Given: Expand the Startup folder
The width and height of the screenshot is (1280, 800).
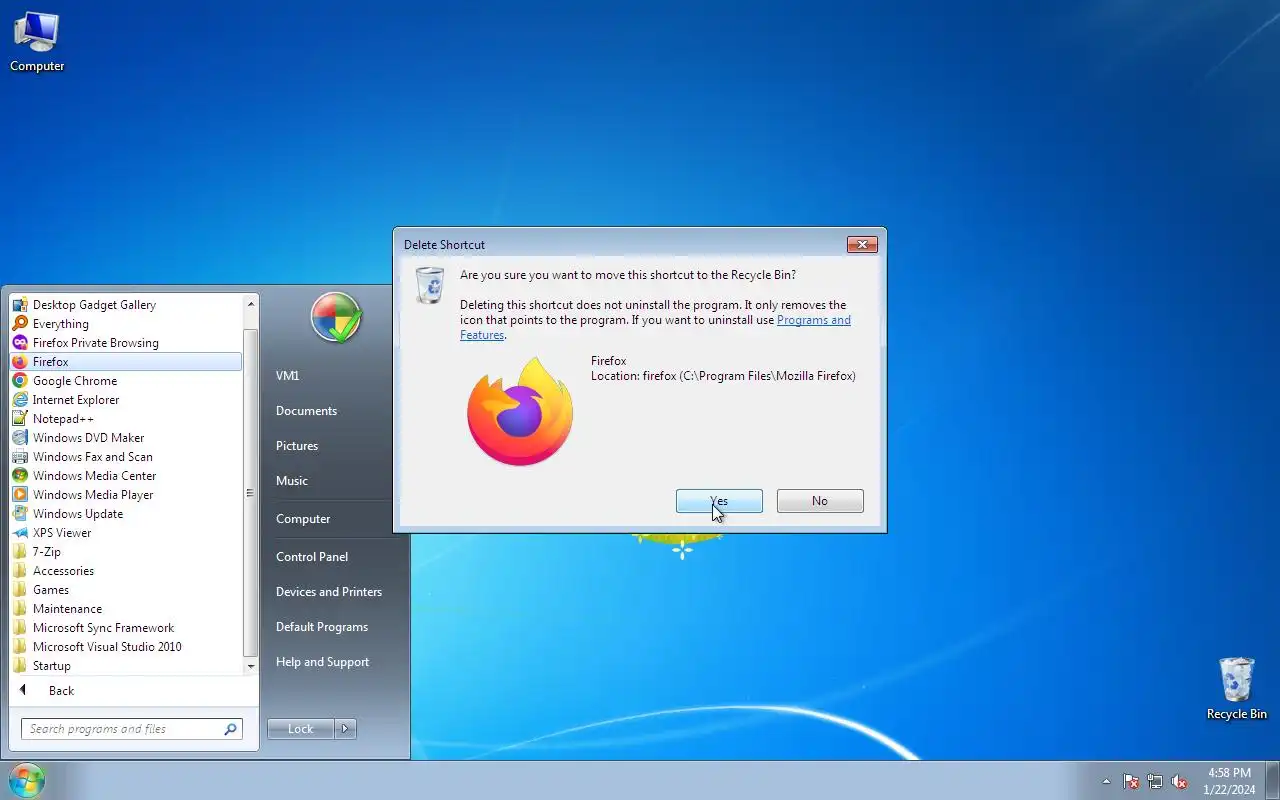Looking at the screenshot, I should [x=126, y=666].
